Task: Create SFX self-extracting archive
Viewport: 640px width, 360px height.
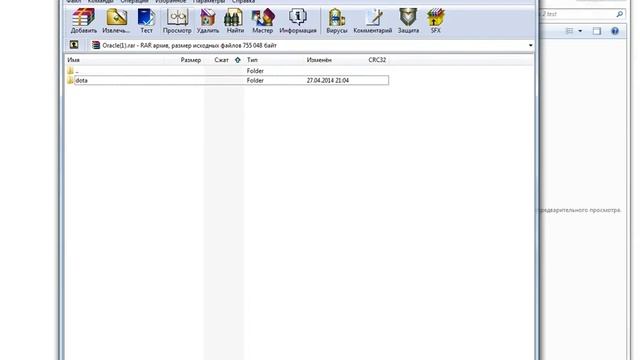Action: (436, 21)
